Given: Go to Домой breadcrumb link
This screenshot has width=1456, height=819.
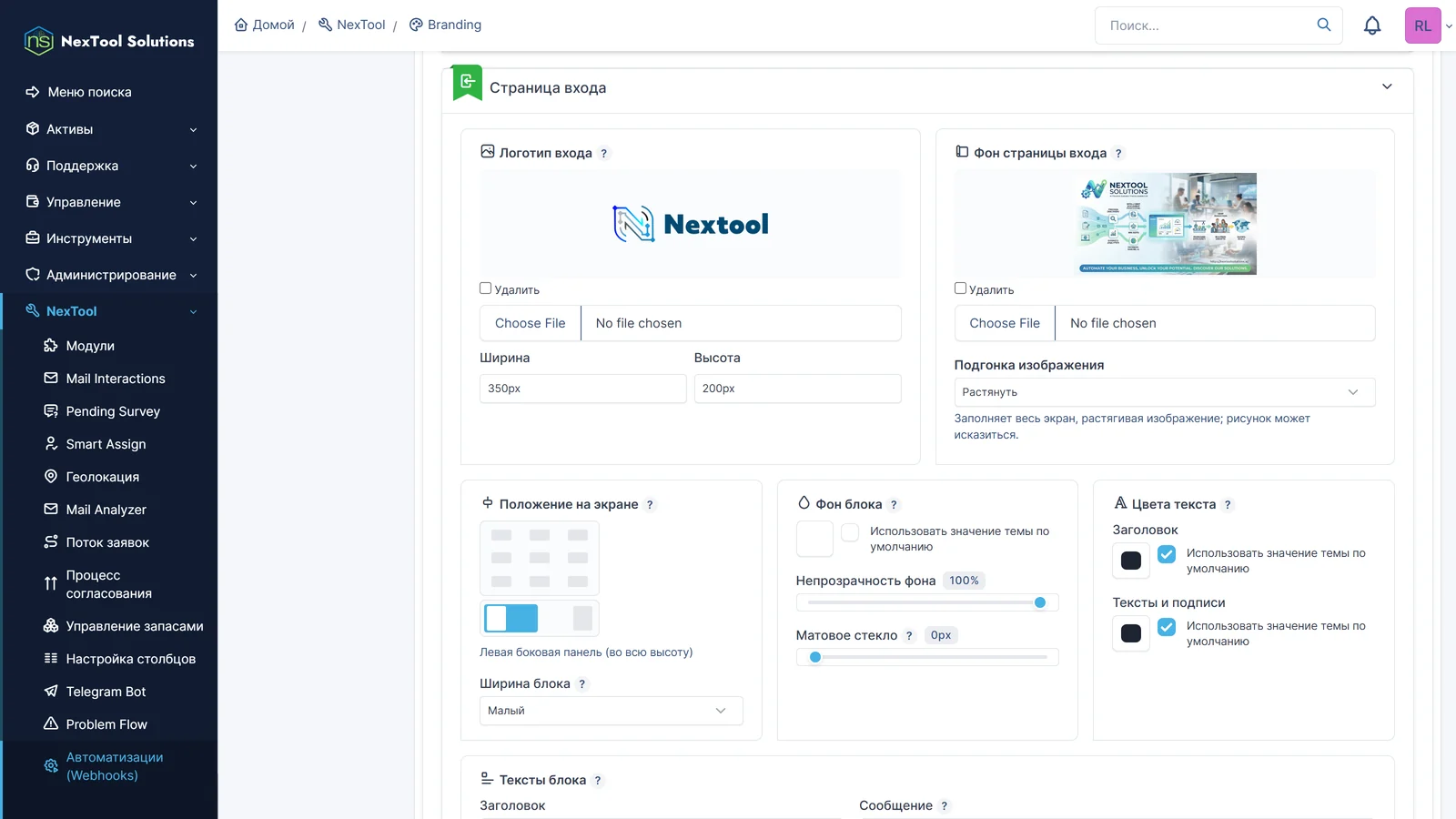Looking at the screenshot, I should click(x=265, y=25).
